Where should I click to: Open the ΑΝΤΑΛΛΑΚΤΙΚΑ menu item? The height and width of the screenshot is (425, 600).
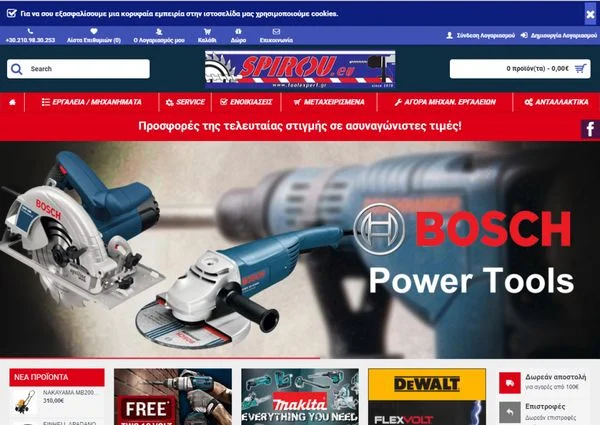556,102
